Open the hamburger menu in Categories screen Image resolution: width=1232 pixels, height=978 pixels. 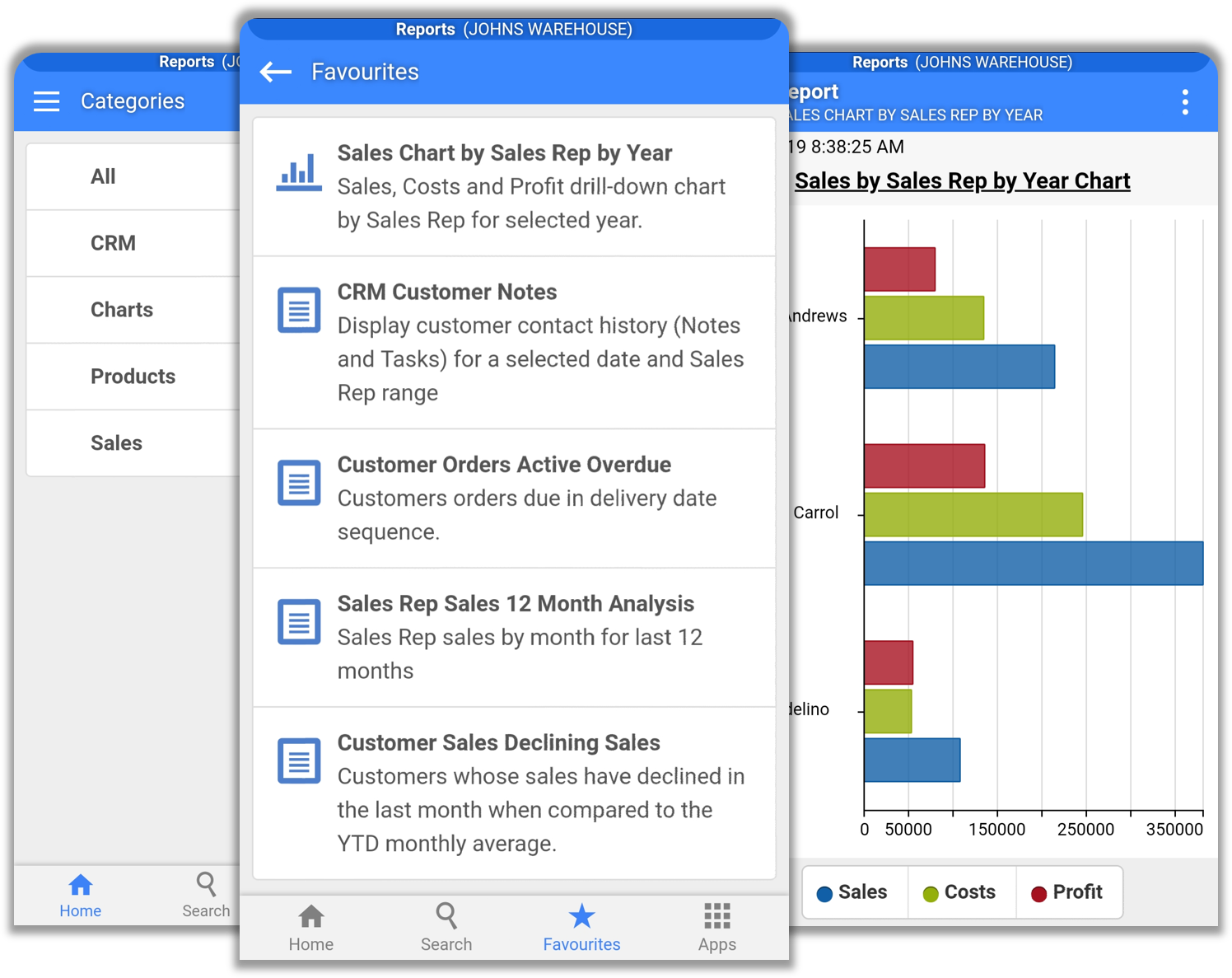[47, 101]
